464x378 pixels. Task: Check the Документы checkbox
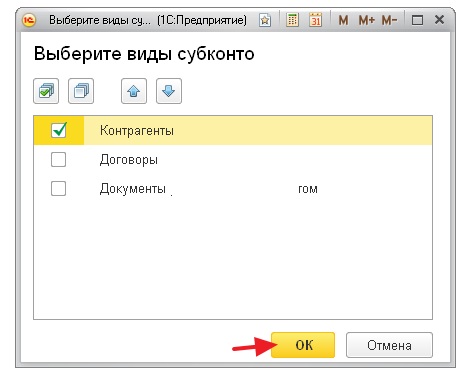[x=58, y=188]
